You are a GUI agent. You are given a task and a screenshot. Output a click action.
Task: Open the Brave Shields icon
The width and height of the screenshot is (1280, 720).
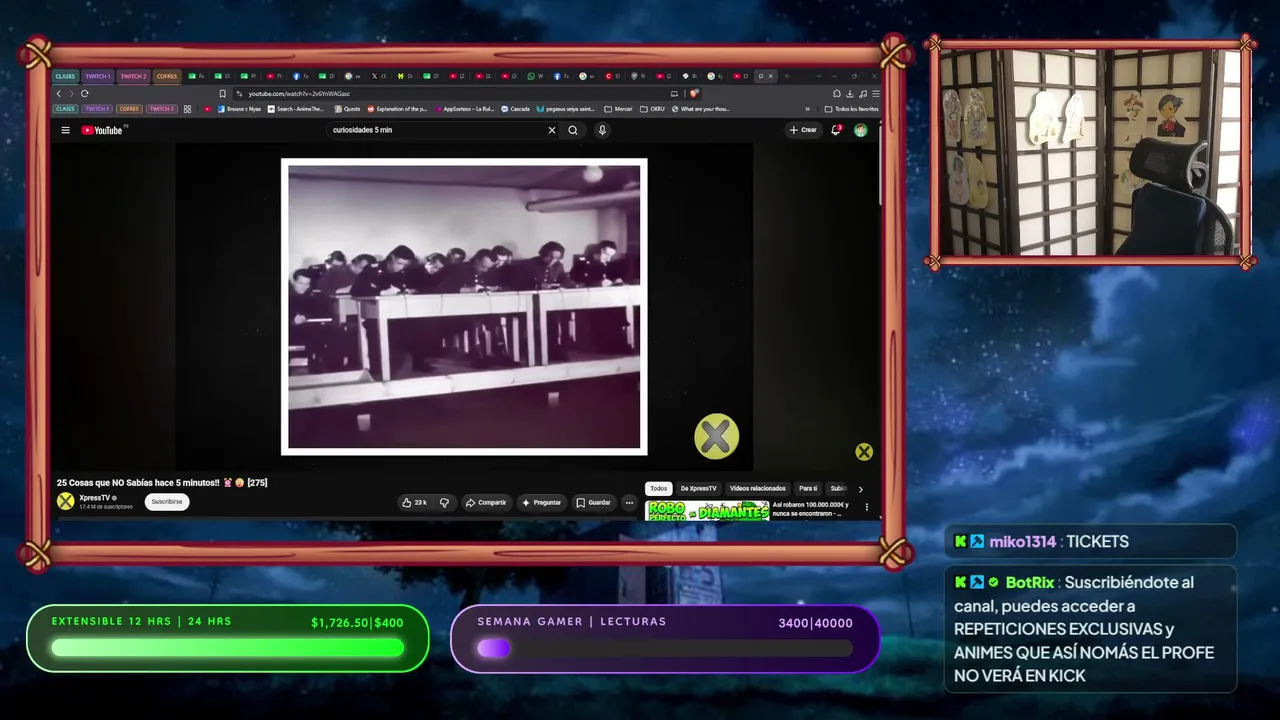(x=694, y=93)
